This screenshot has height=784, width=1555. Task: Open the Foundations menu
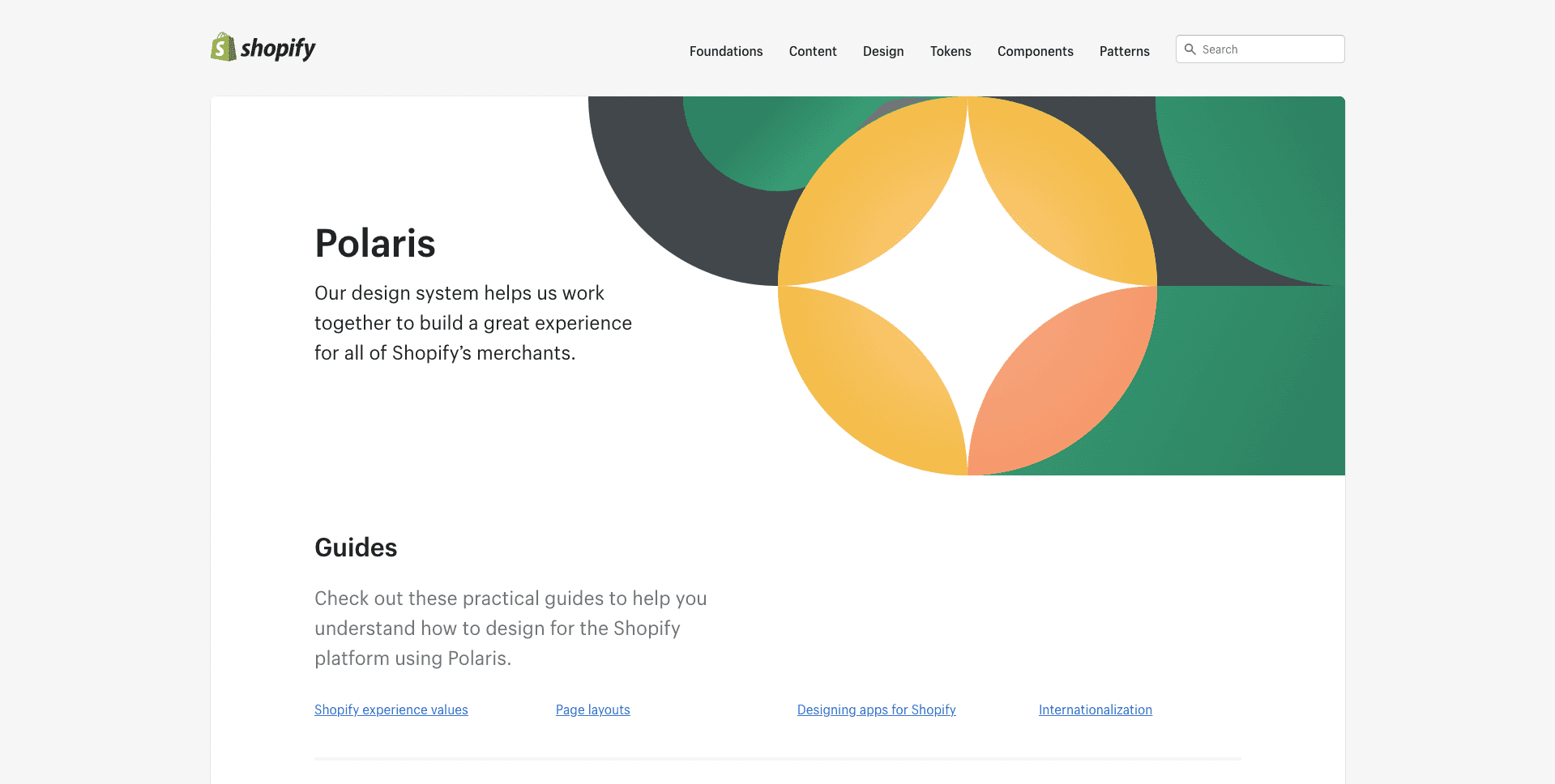(x=726, y=51)
